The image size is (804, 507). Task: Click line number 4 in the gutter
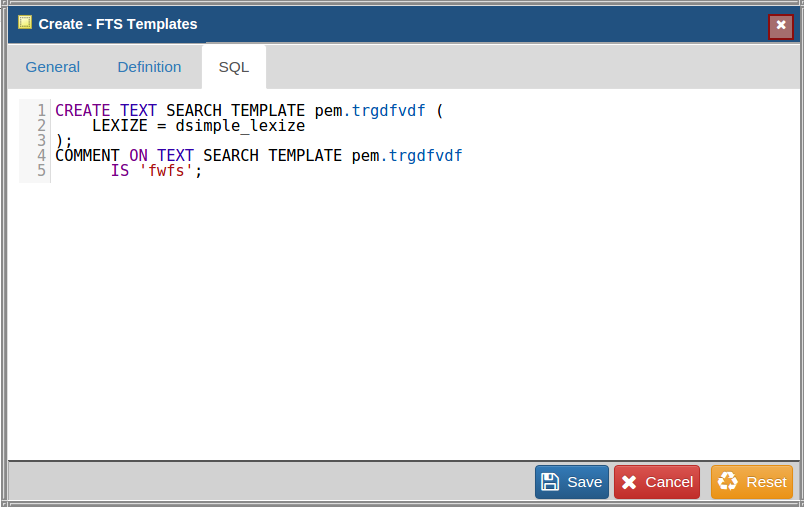click(x=41, y=156)
